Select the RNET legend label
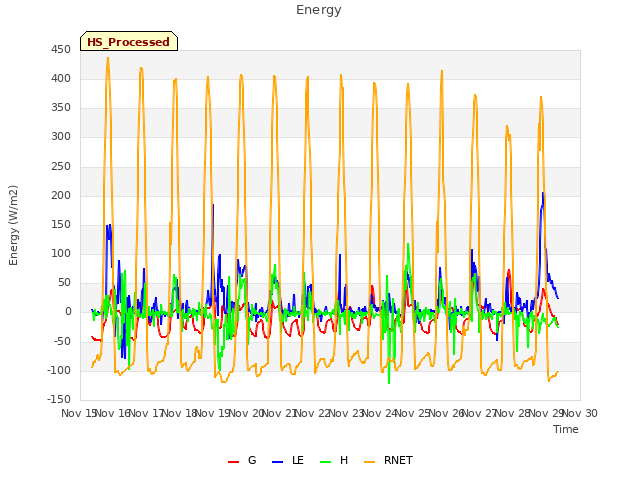640x480 pixels. tap(398, 460)
